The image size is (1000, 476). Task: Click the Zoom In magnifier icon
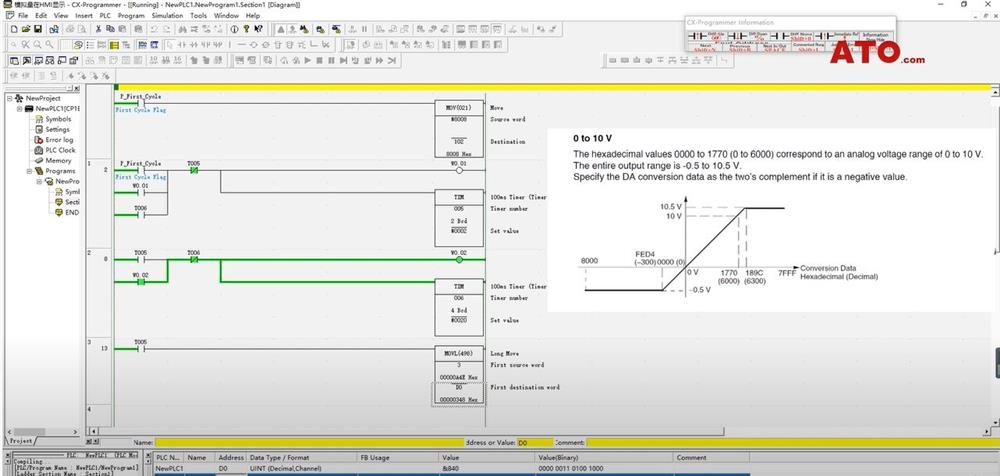pos(38,45)
